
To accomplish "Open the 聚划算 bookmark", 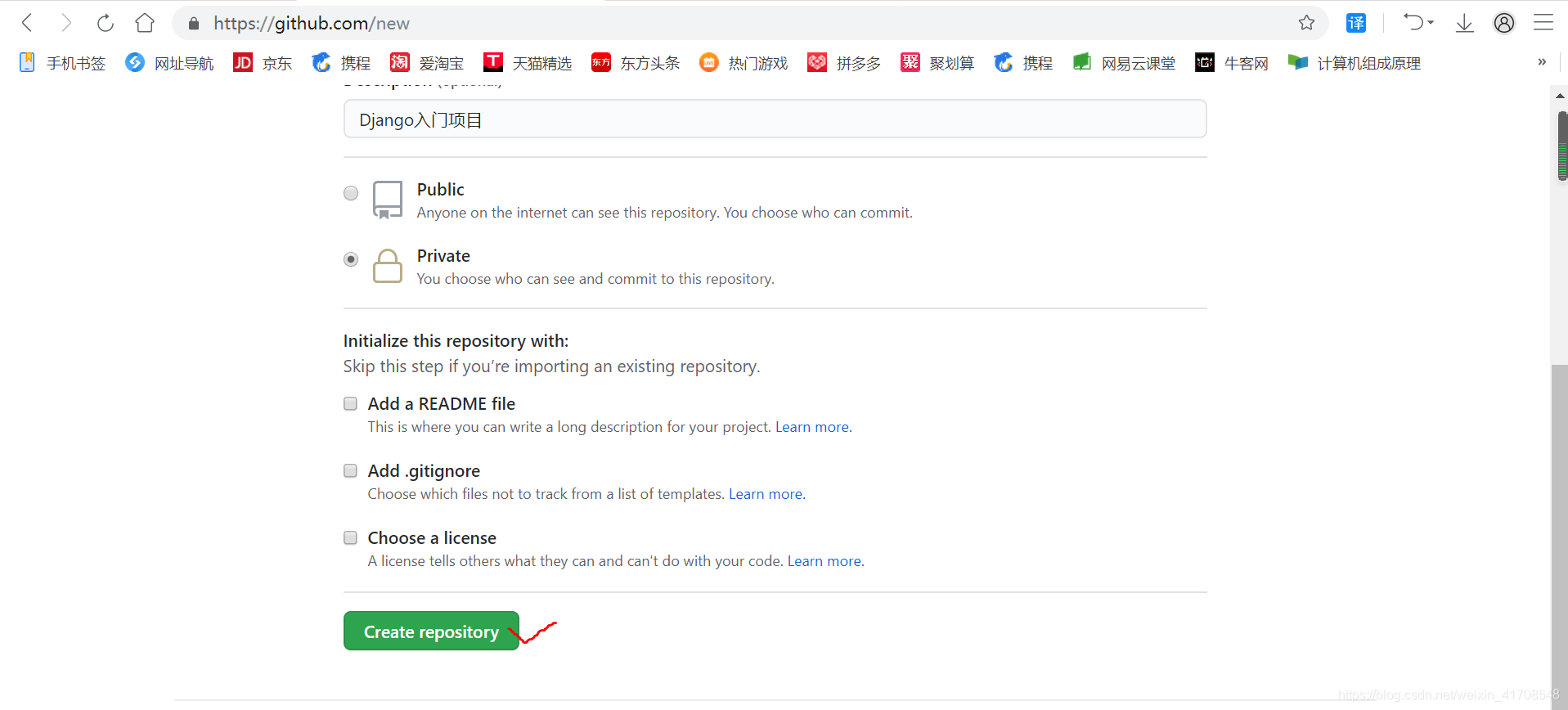I will pos(937,63).
